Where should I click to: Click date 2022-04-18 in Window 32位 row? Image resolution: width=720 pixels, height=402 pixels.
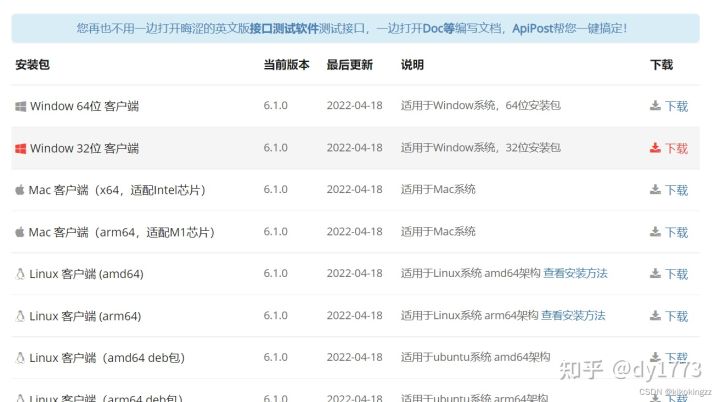(x=354, y=148)
